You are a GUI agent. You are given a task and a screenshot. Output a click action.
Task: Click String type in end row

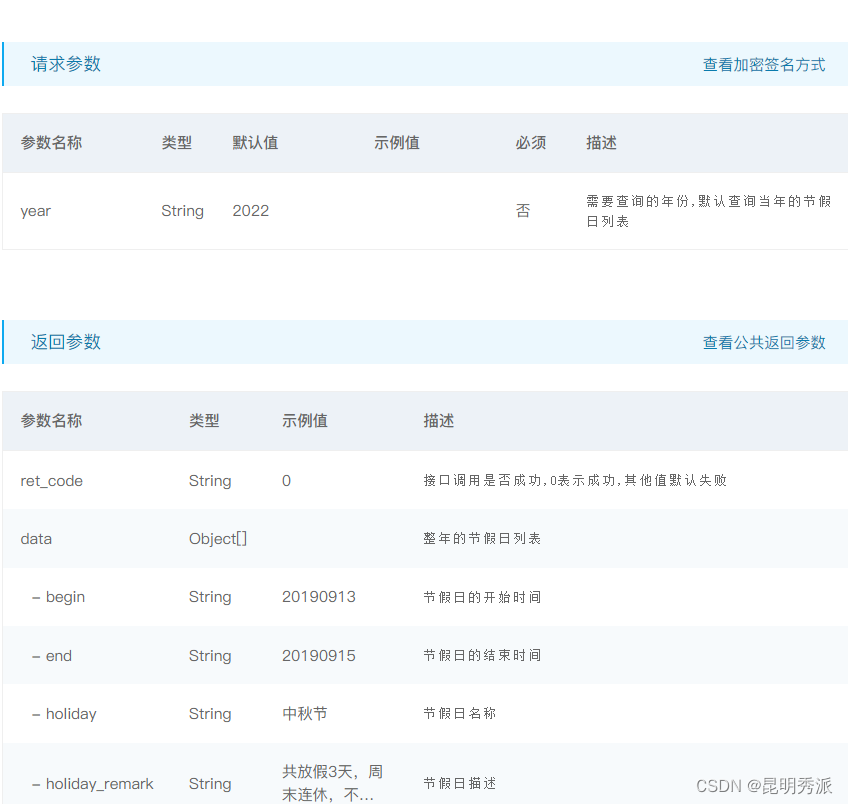click(210, 656)
